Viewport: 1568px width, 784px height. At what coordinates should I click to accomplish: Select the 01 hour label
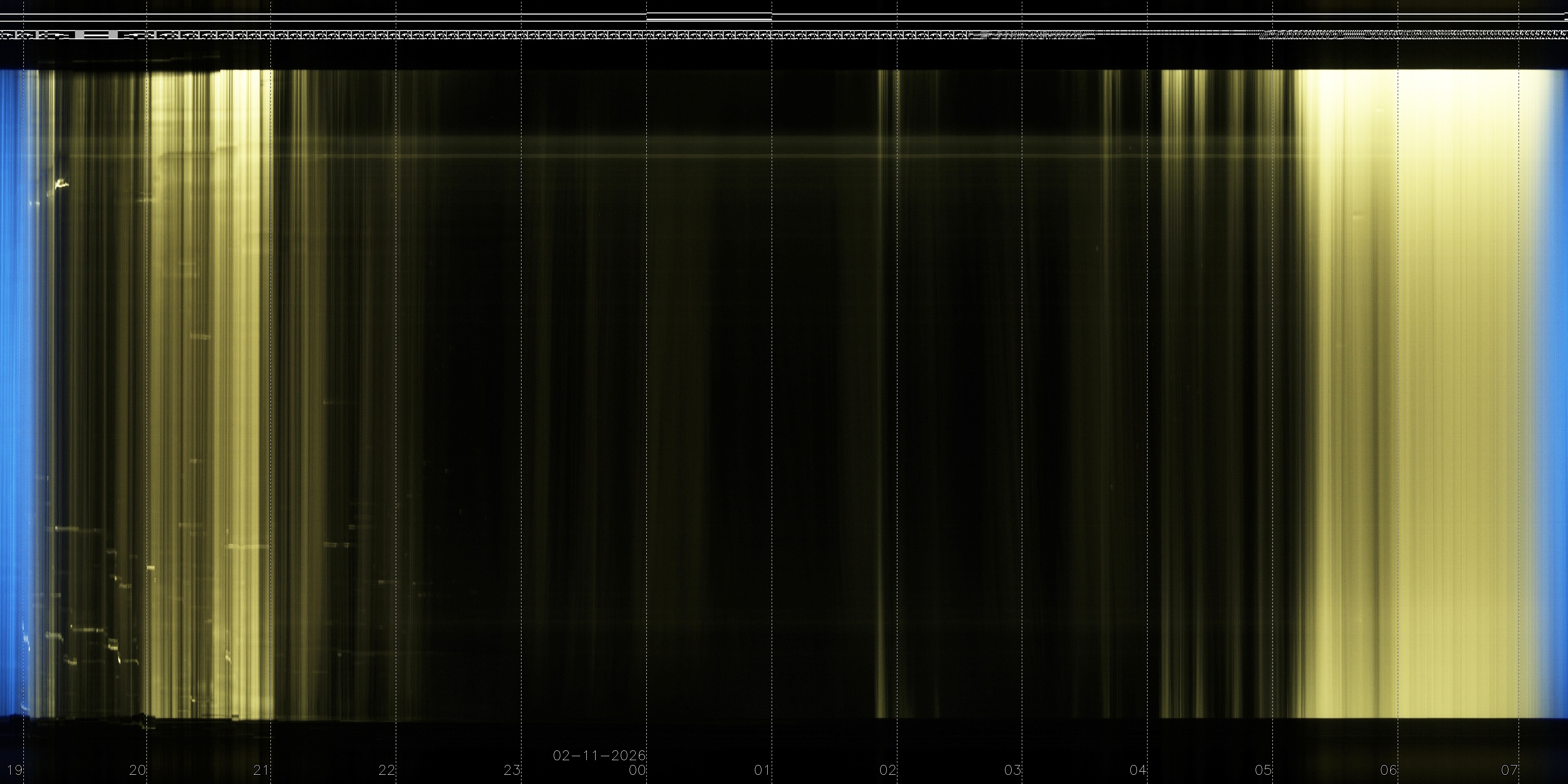762,770
